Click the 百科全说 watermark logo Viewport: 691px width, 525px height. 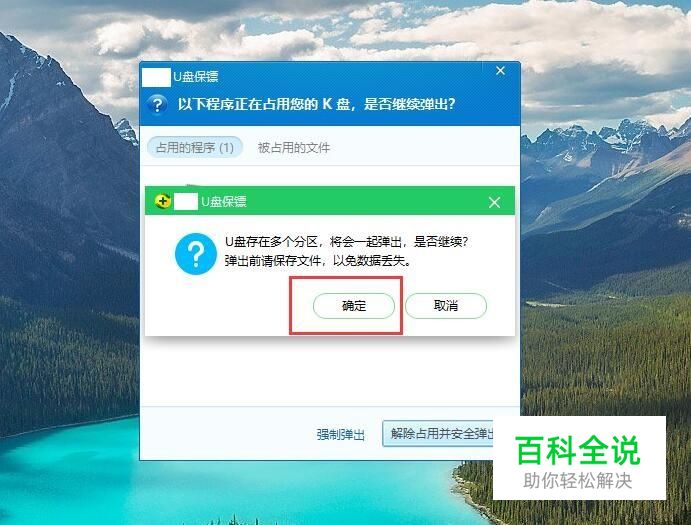577,450
